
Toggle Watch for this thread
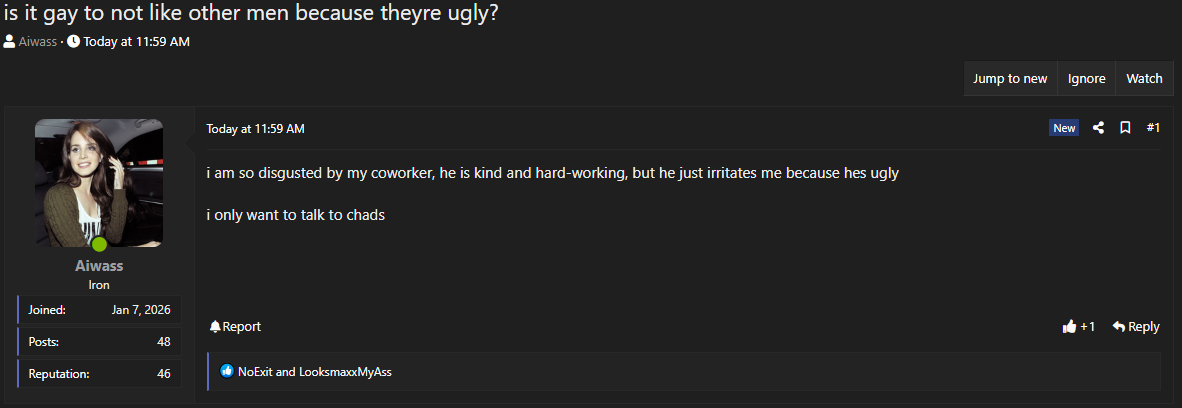(1144, 79)
